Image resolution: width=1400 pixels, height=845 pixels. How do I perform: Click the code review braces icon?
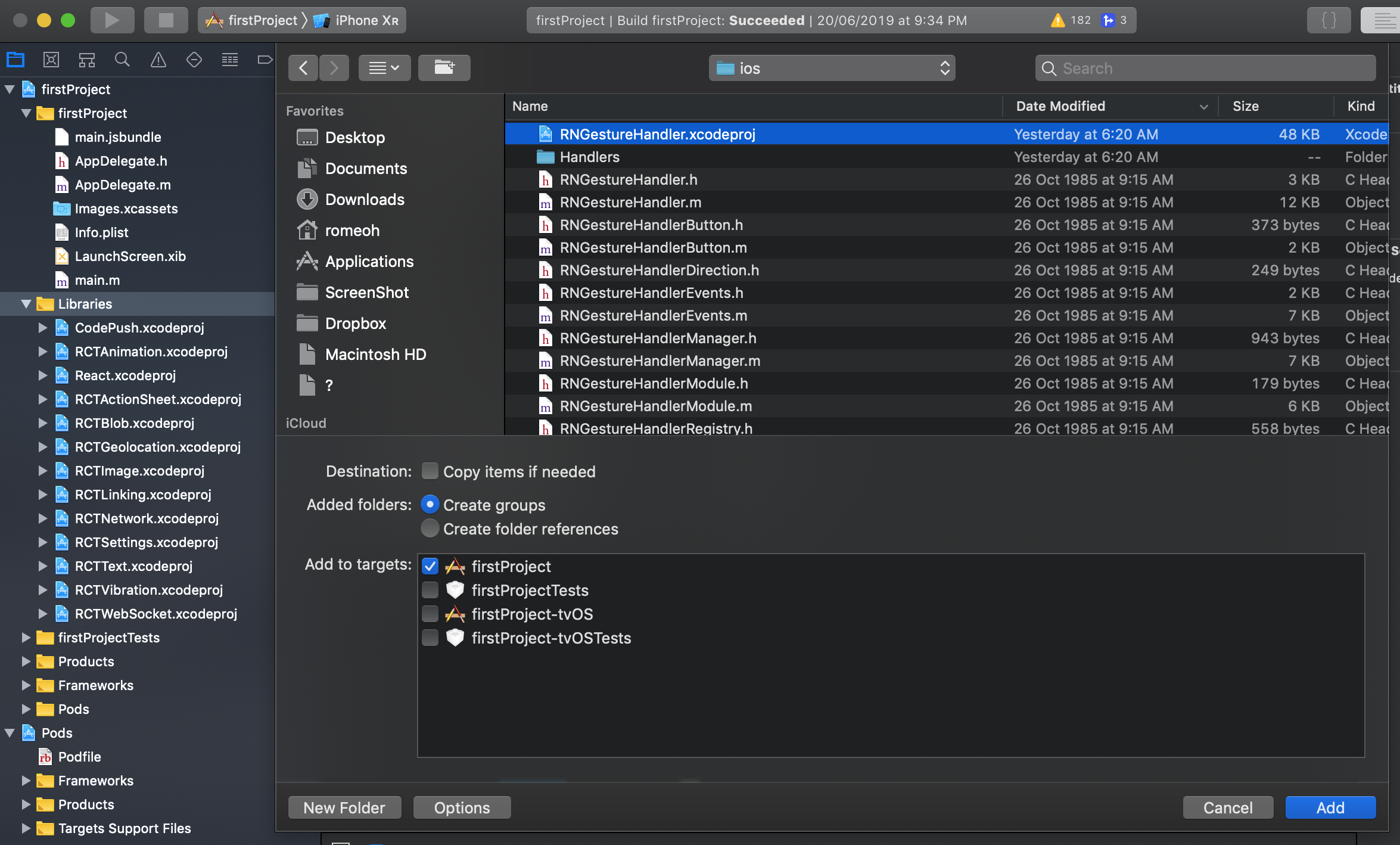(x=1329, y=20)
